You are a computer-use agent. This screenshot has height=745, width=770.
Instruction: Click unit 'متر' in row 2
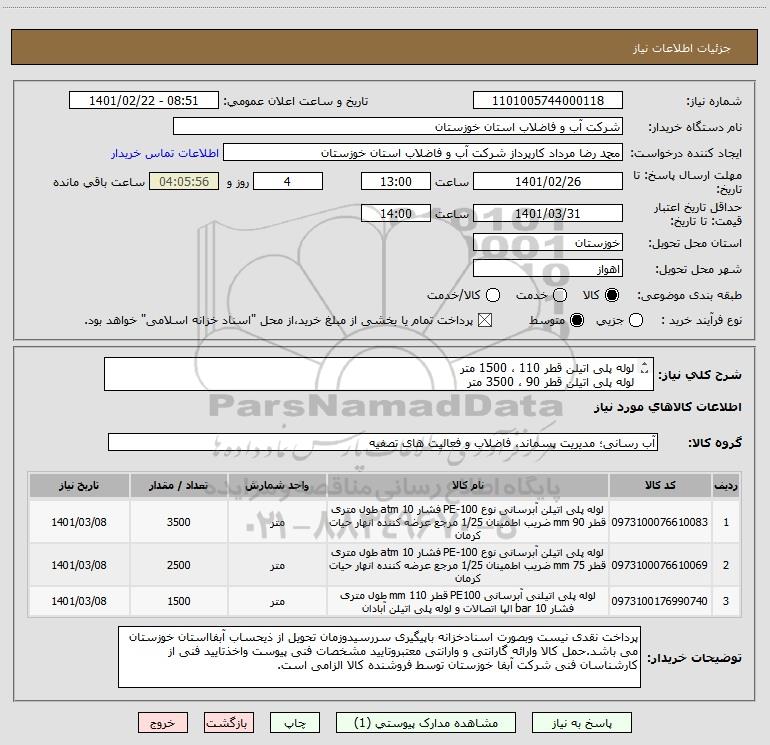(x=277, y=566)
